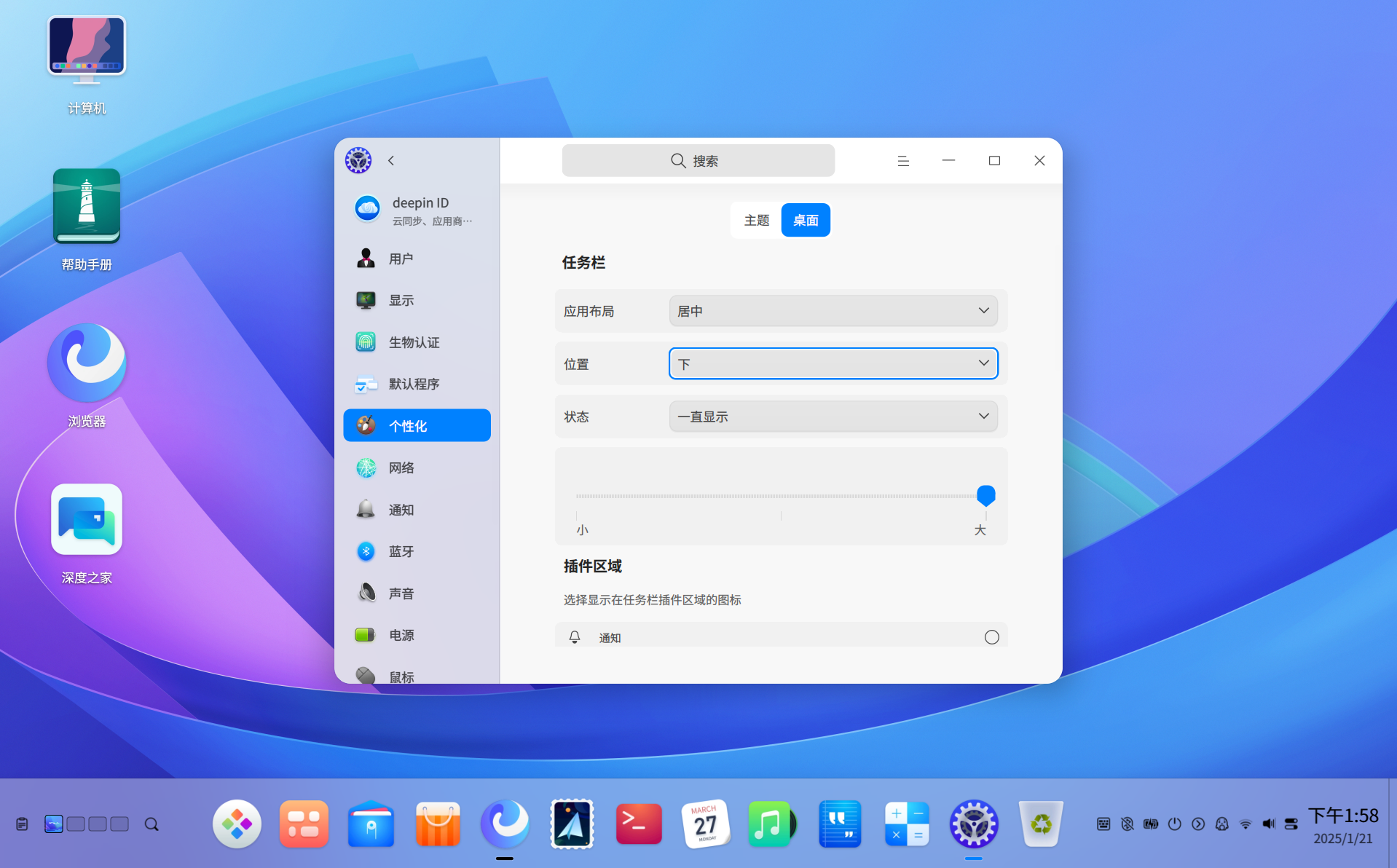Viewport: 1397px width, 868px height.
Task: Open the trash in the dock
Action: pos(1041,824)
